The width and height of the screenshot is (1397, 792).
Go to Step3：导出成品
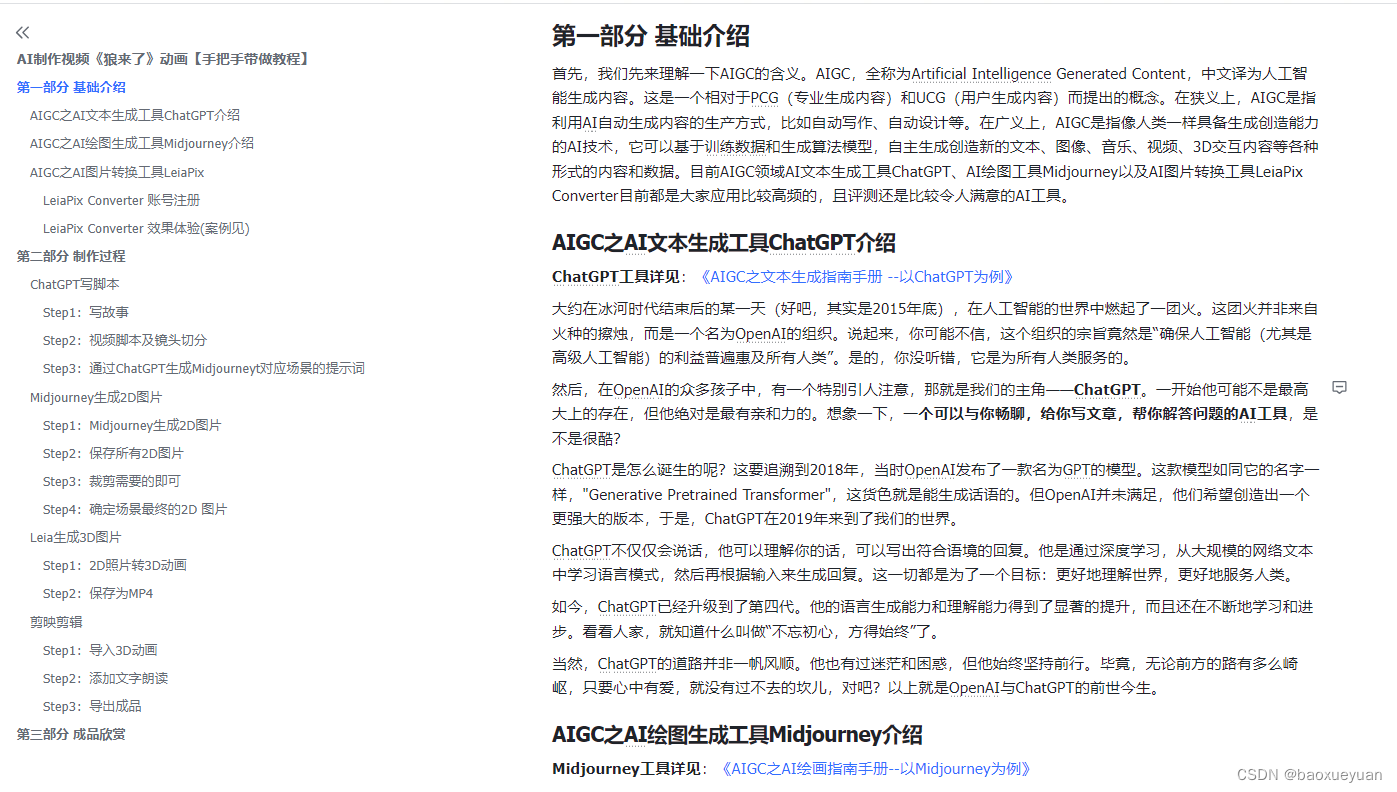(92, 706)
